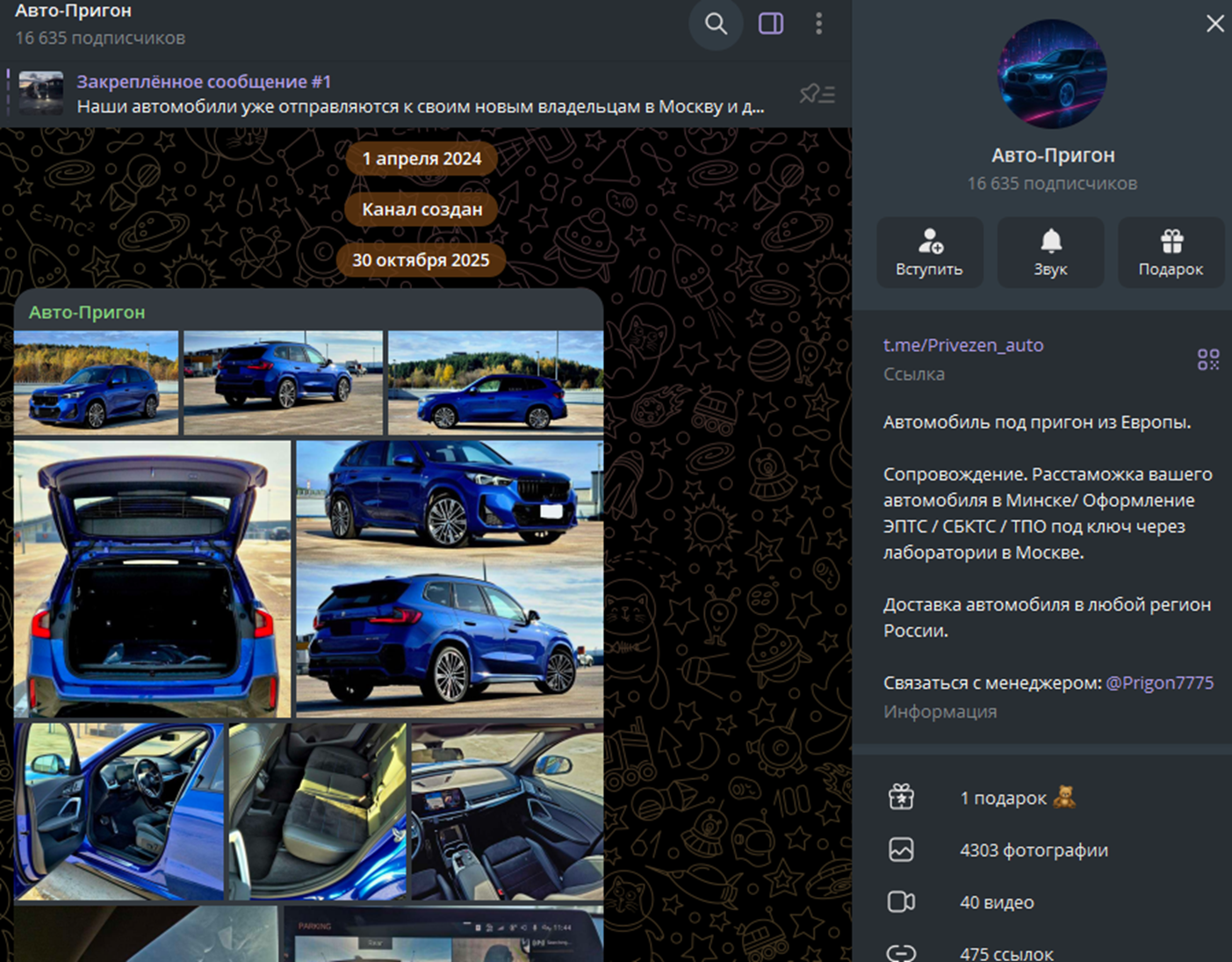Image resolution: width=1232 pixels, height=962 pixels.
Task: Open the three-dot more options menu
Action: pos(818,24)
